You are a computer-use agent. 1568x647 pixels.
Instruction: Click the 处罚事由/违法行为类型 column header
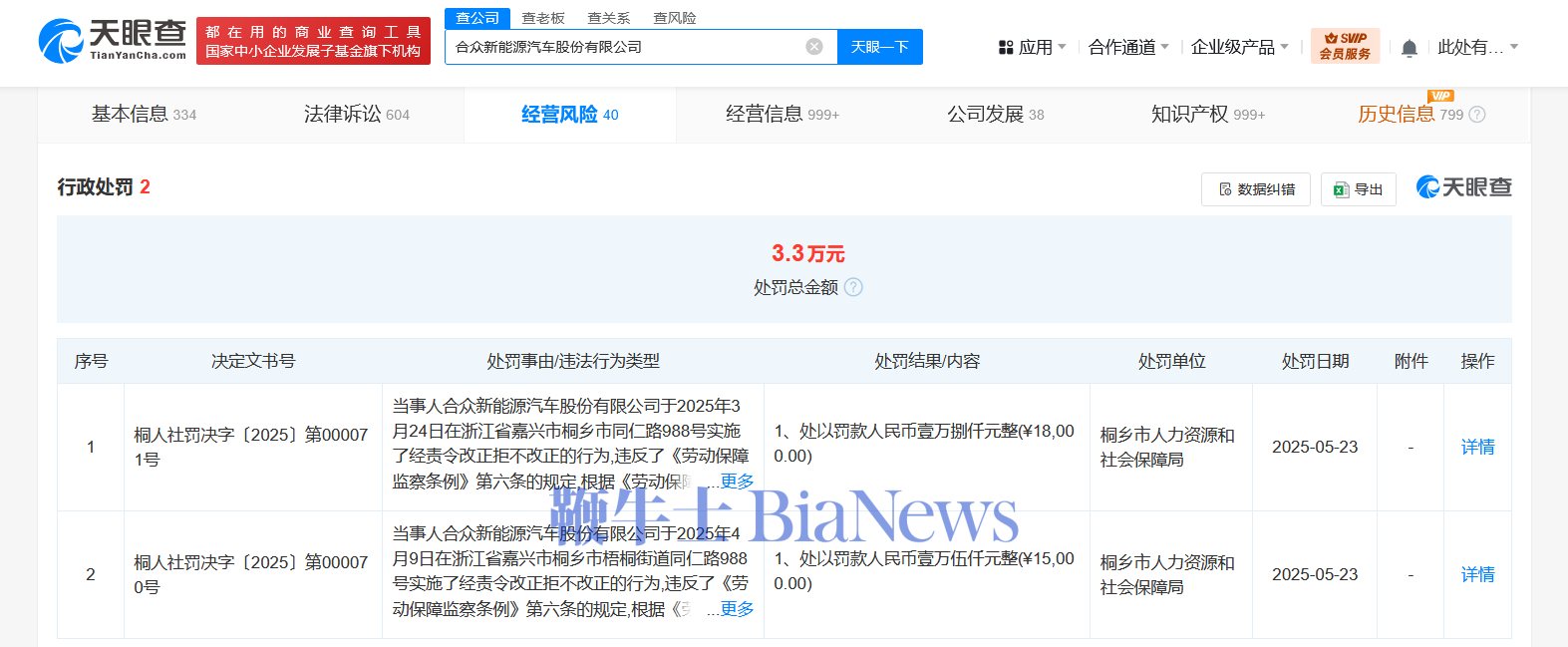[573, 361]
